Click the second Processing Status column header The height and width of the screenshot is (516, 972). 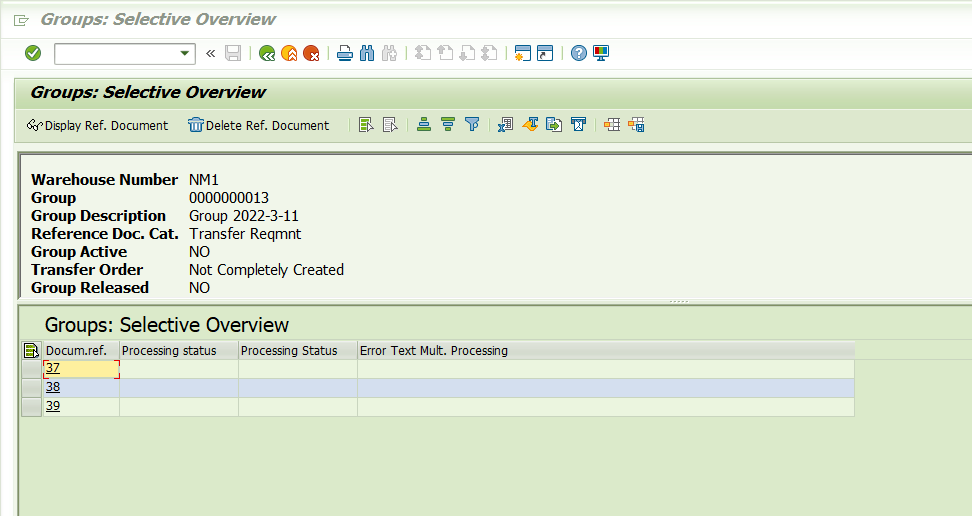click(298, 350)
